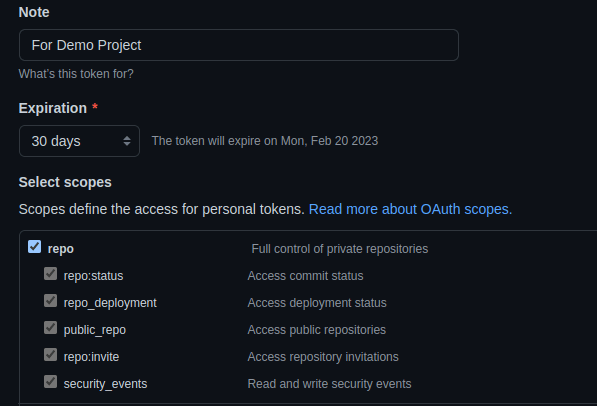The height and width of the screenshot is (406, 597).
Task: Toggle the repo:invite checkbox
Action: [50, 355]
